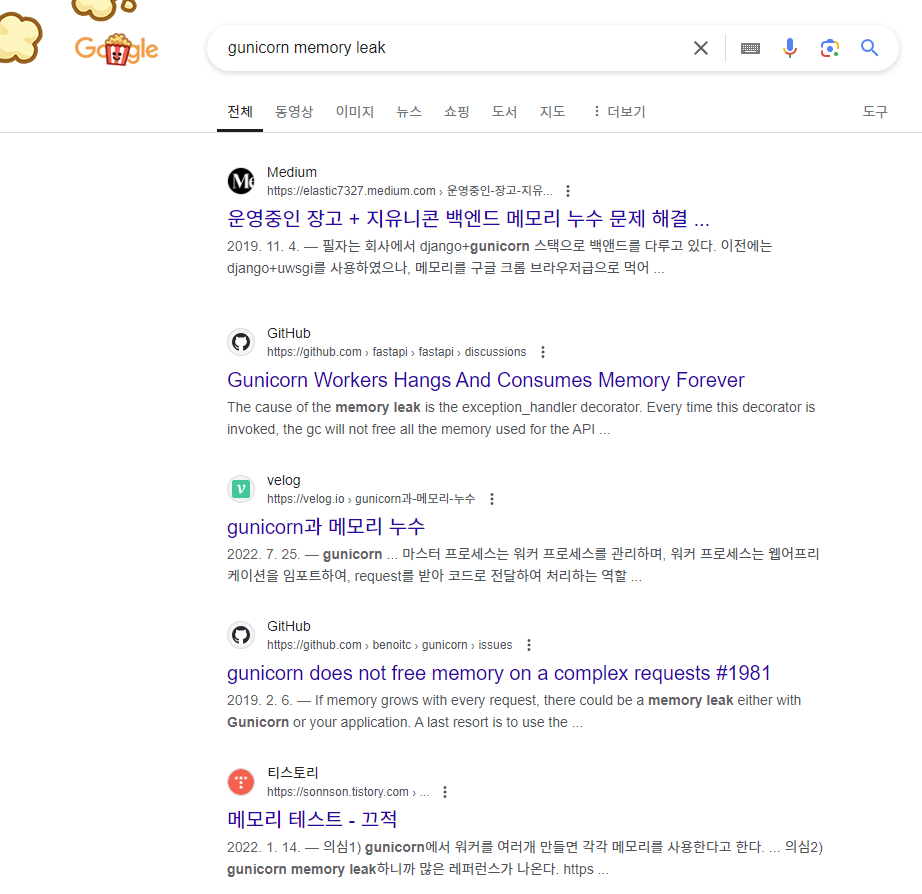The height and width of the screenshot is (894, 922).
Task: Open more options for velog result
Action: pos(492,499)
